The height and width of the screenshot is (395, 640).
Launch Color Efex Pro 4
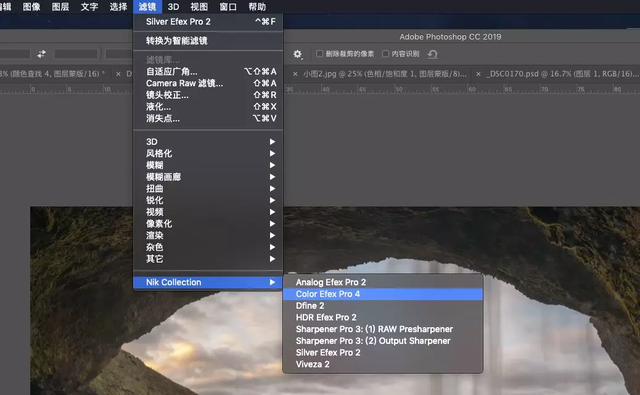point(383,294)
